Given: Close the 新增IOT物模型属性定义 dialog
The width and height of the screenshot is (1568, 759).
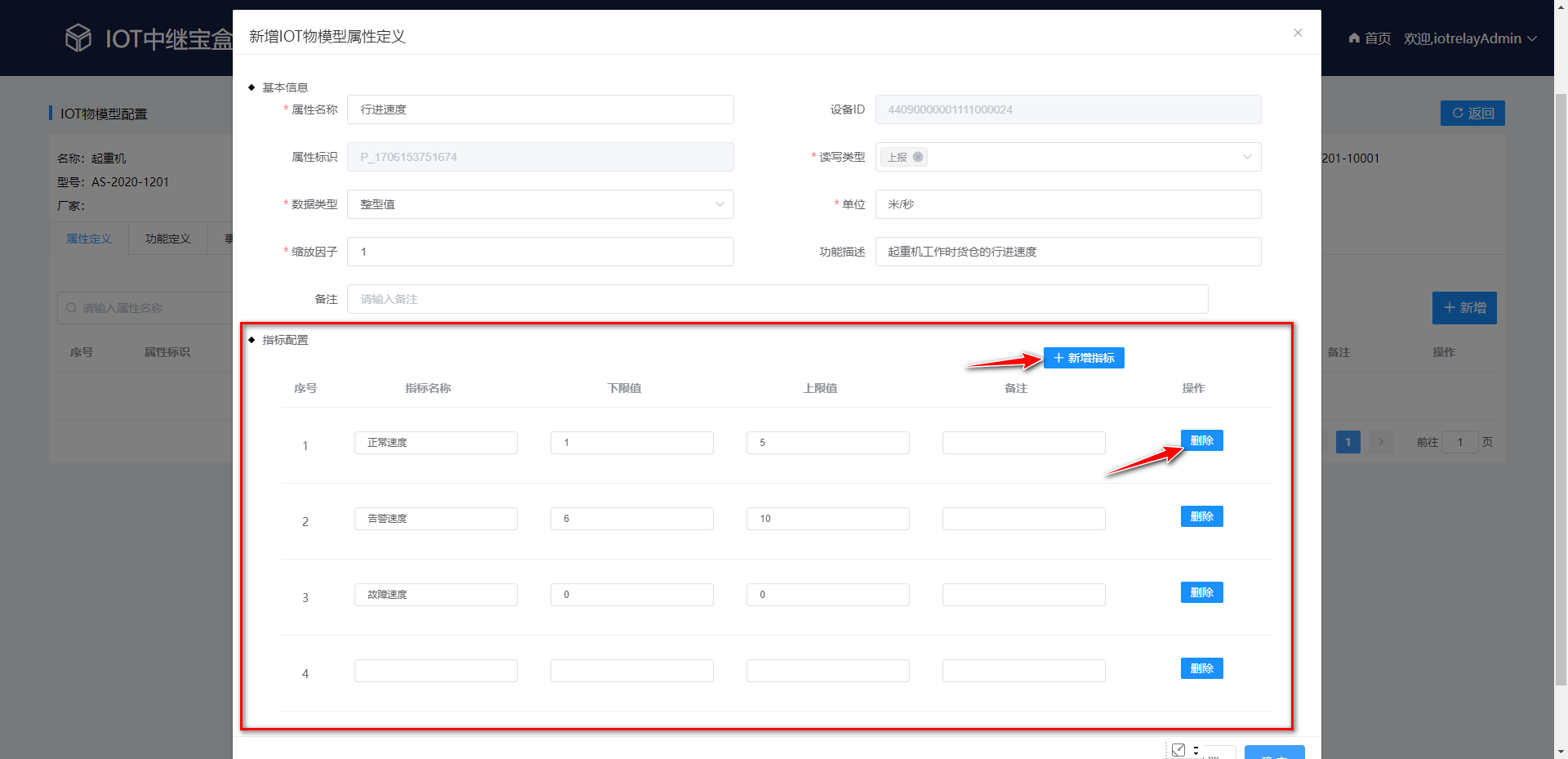Looking at the screenshot, I should 1298,33.
